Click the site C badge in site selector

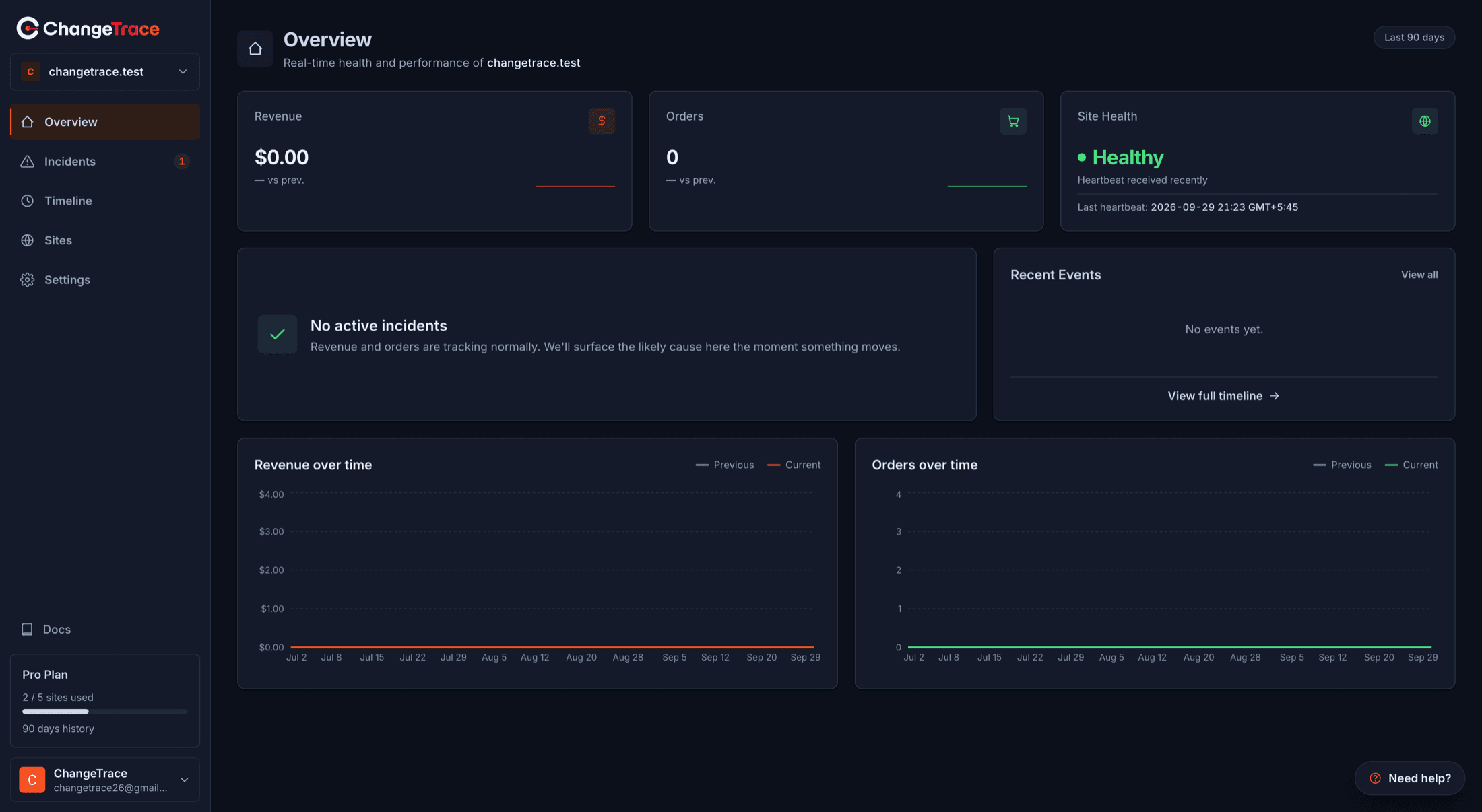point(30,72)
